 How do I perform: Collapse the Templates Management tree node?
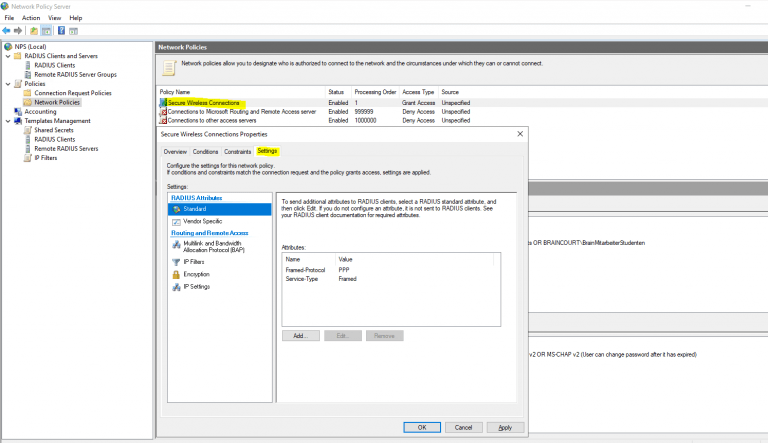(x=8, y=121)
